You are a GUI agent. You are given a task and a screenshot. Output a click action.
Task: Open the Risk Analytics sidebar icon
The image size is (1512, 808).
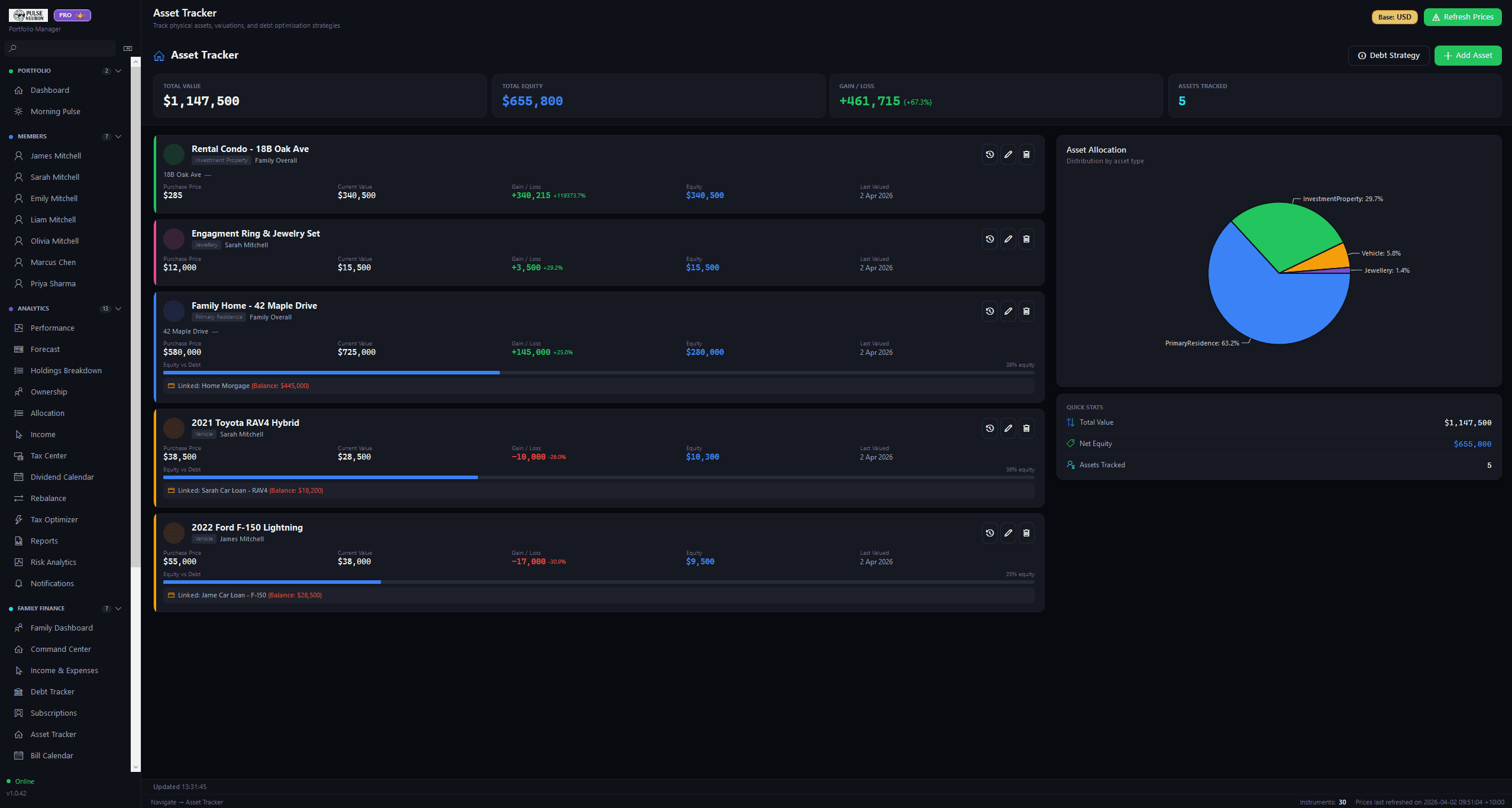point(20,562)
